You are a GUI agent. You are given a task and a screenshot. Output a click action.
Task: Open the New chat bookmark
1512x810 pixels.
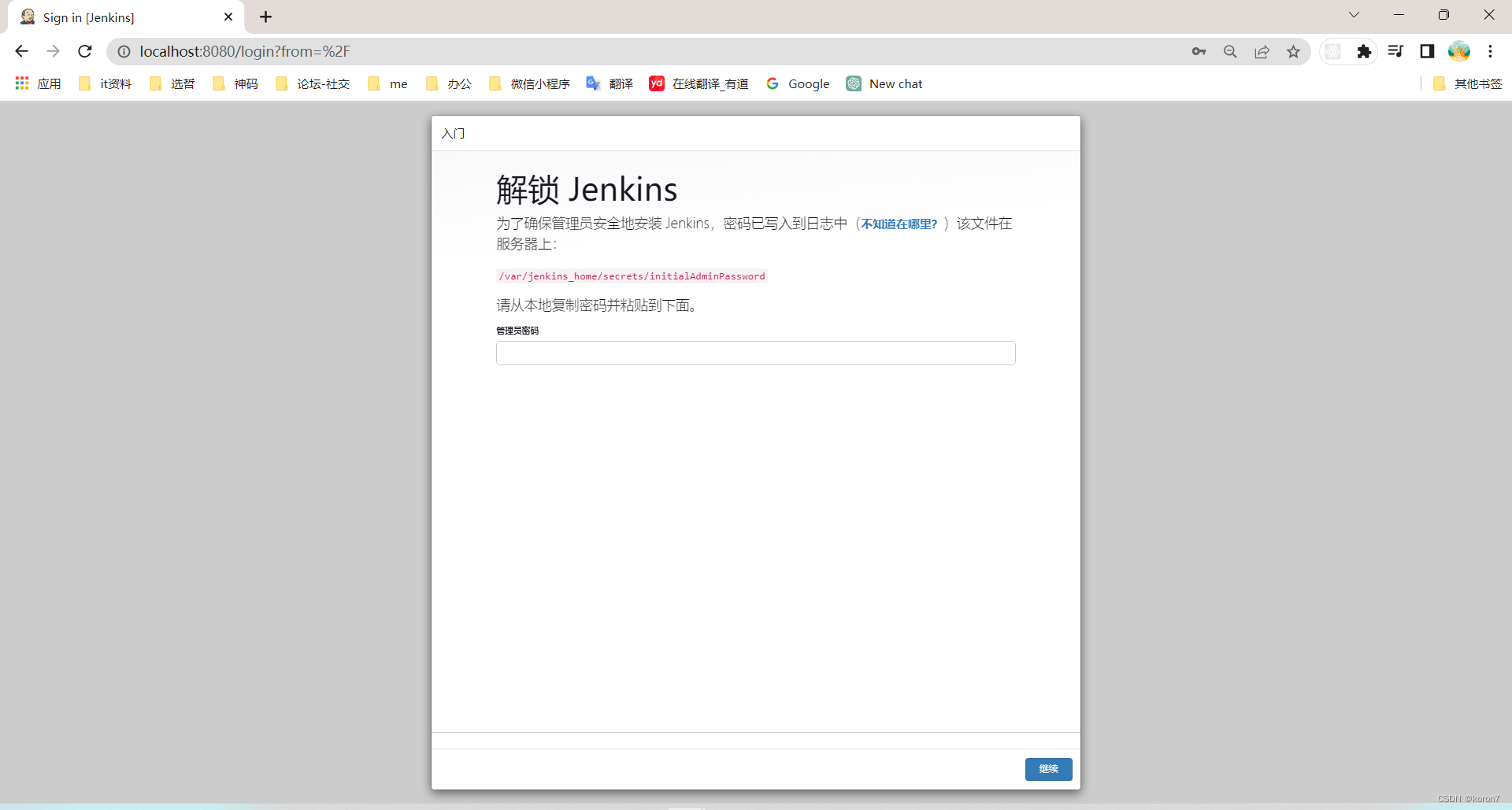point(884,83)
